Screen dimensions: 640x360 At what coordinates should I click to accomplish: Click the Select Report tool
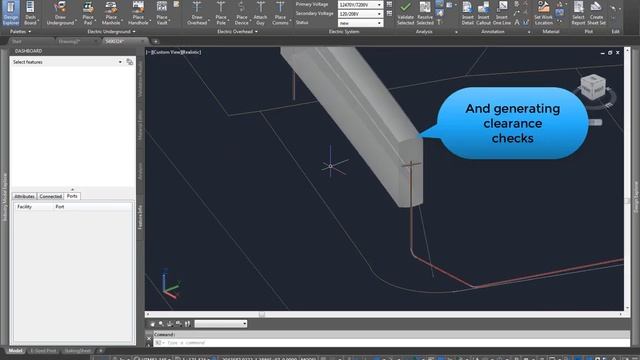(578, 13)
